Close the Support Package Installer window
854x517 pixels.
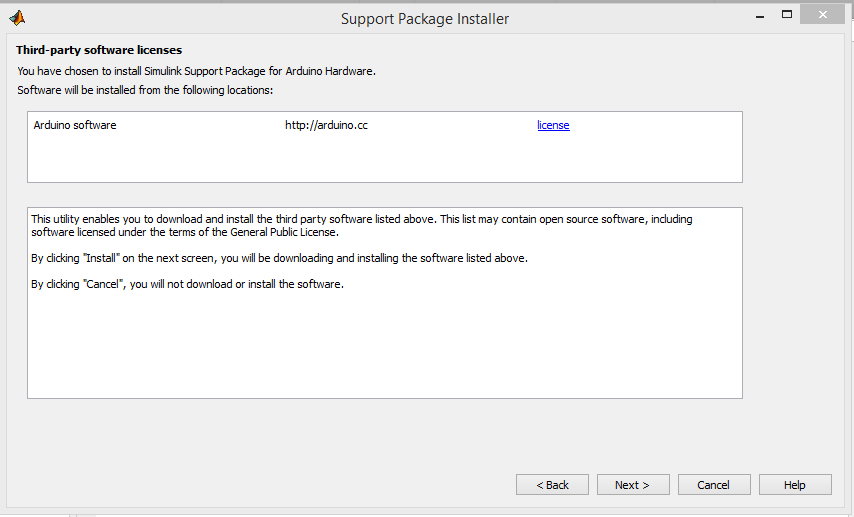822,15
